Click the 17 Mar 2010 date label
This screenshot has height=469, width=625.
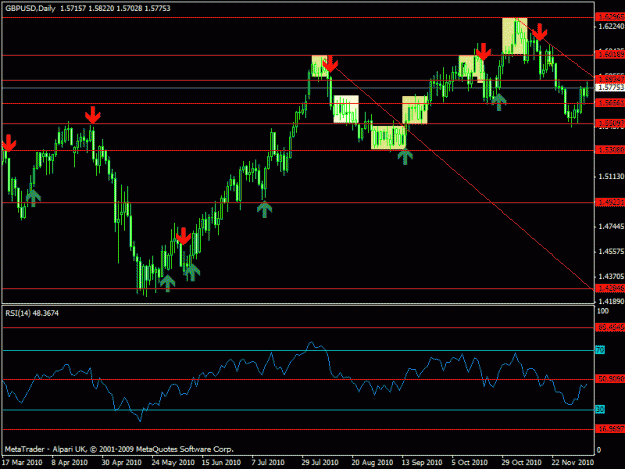(22, 462)
